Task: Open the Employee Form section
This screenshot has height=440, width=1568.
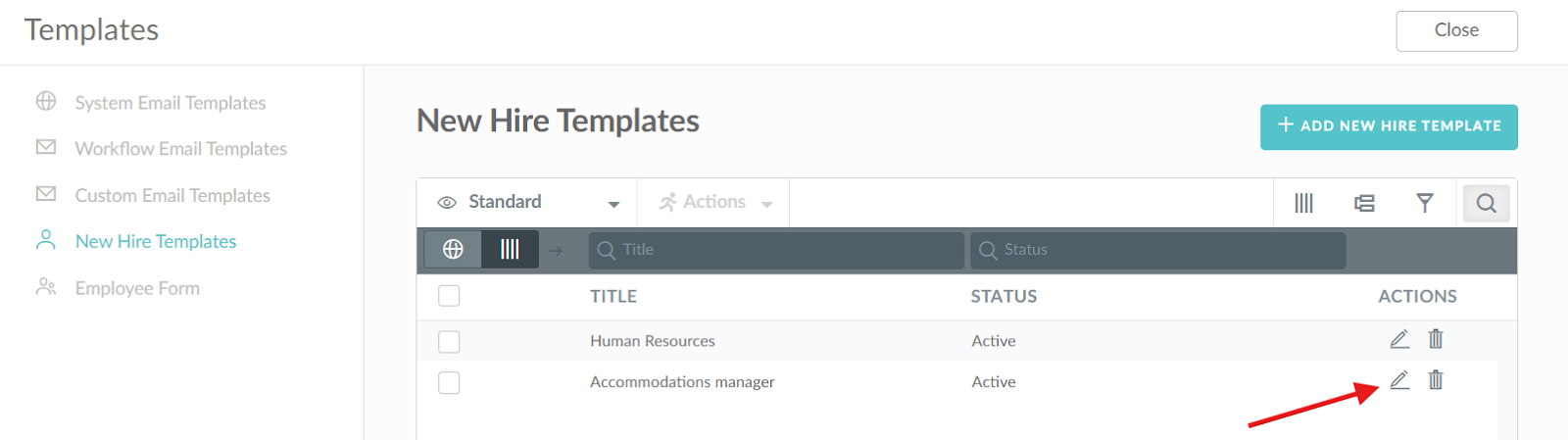Action: [137, 288]
